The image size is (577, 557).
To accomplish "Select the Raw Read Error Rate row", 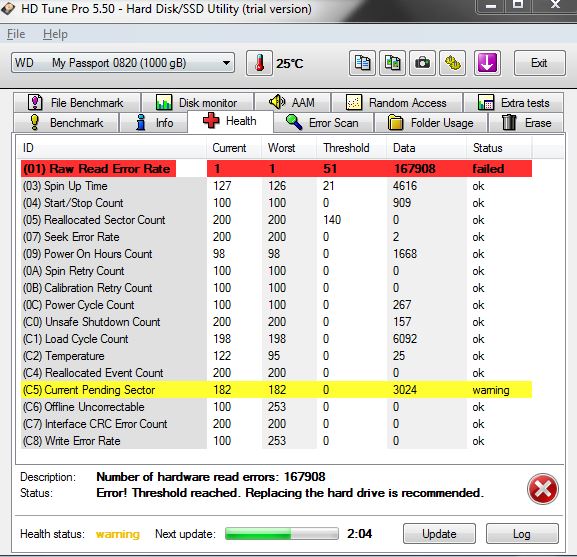I will pos(276,168).
